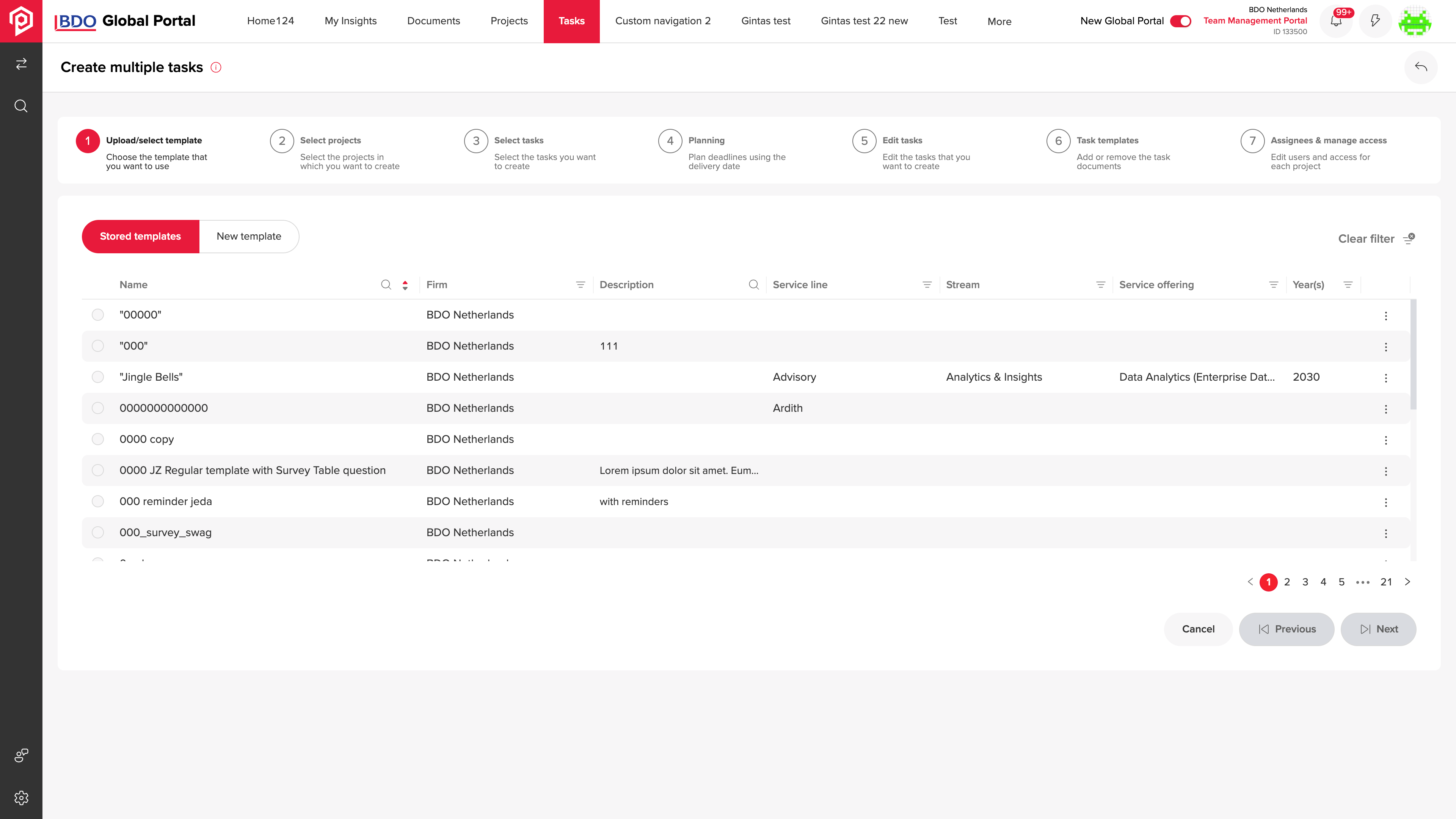Screen dimensions: 1456x819
Task: Select the 0000 copy template radio
Action: (98, 439)
